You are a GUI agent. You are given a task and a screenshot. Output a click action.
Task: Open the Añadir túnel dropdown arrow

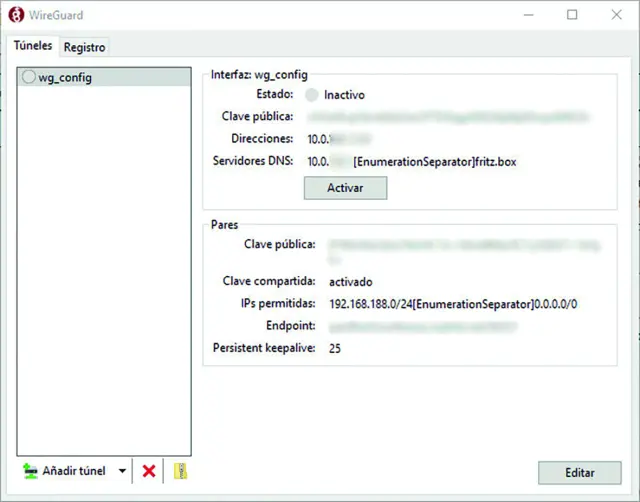(122, 471)
